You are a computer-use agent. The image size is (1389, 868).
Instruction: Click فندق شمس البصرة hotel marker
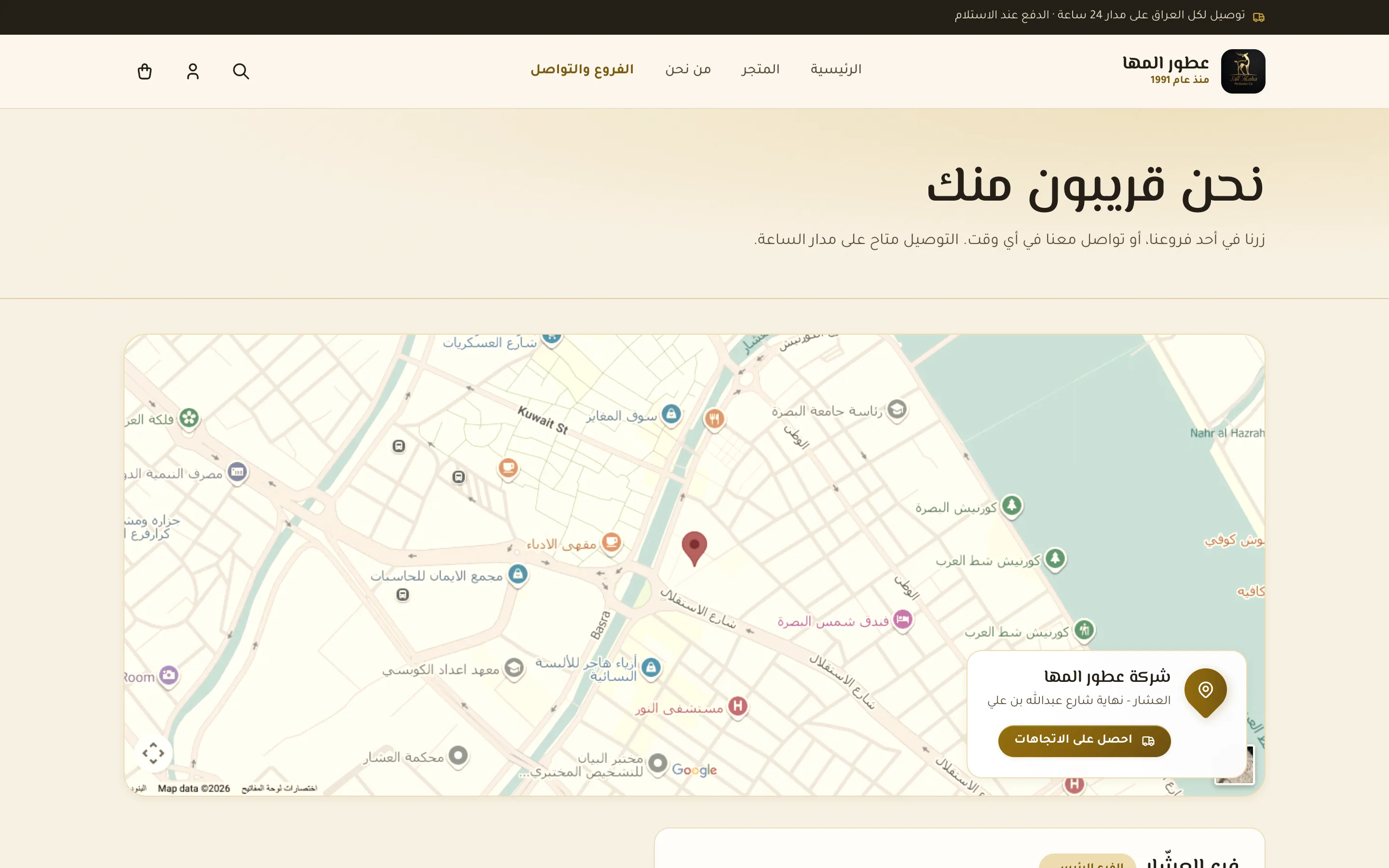903,620
